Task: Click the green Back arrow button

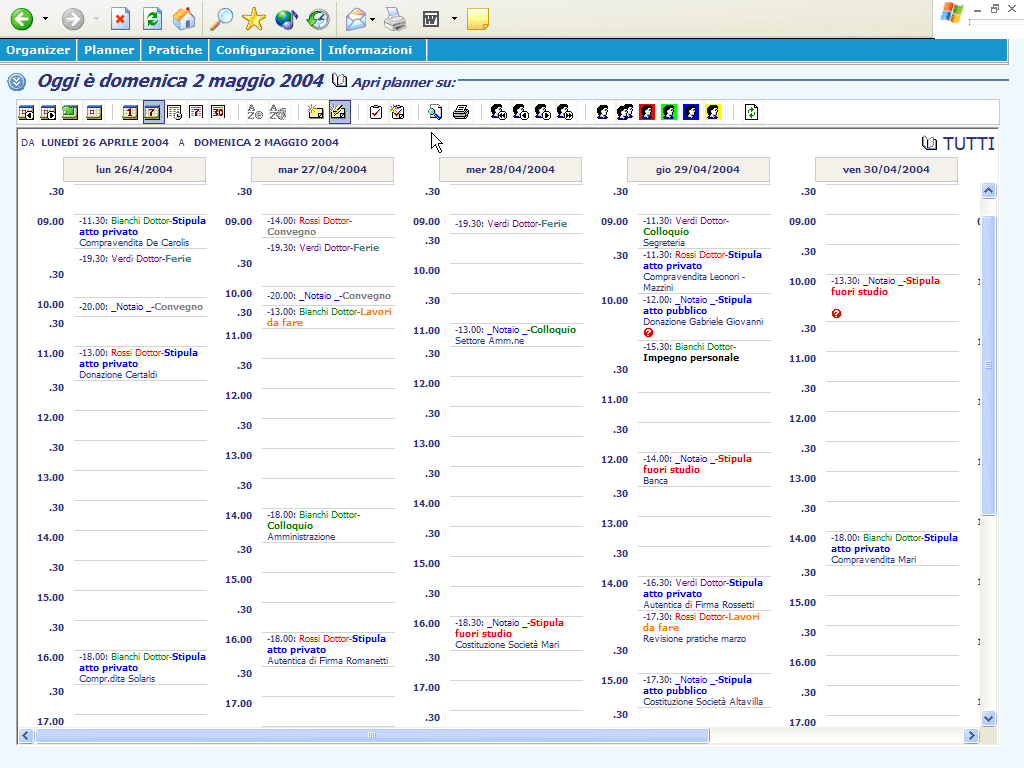Action: click(22, 19)
